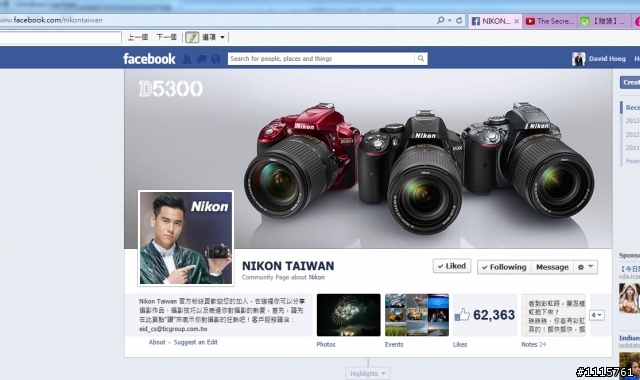Open the Events photo grid thumbnail
The height and width of the screenshot is (380, 640).
click(417, 315)
